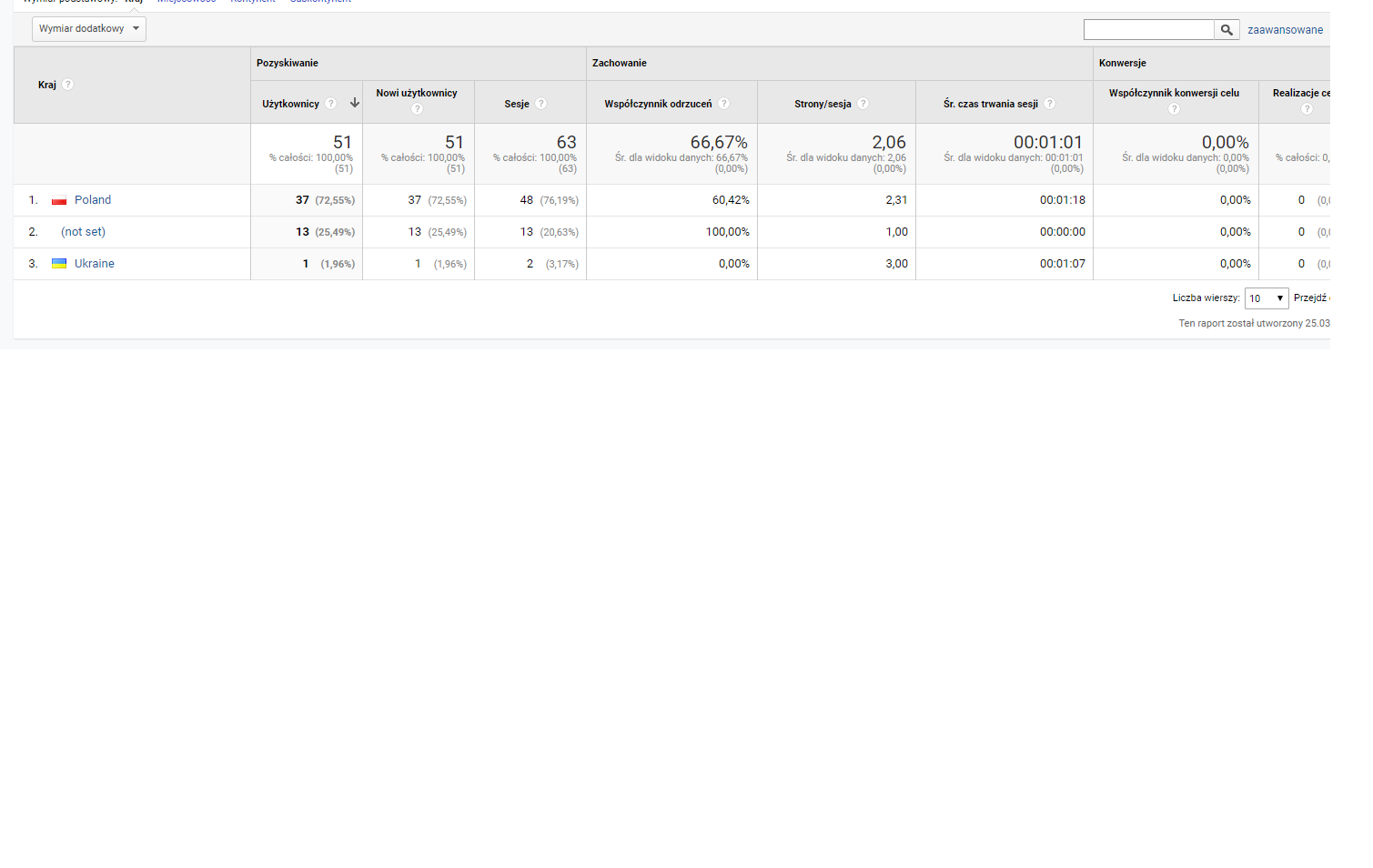1373x868 pixels.
Task: Focus the table search input field
Action: coord(1148,30)
